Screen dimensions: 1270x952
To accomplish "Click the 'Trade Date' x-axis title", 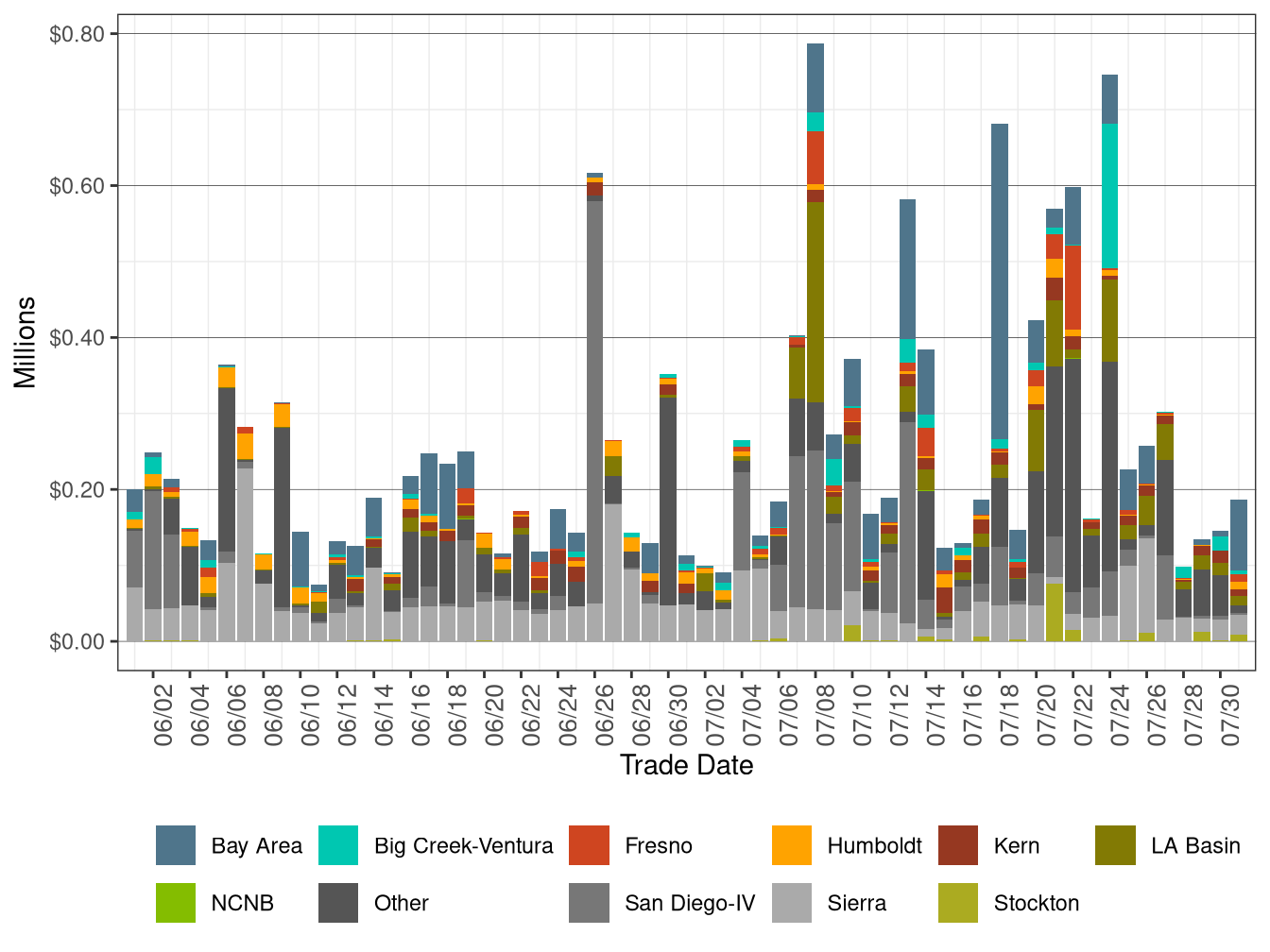I will 687,765.
